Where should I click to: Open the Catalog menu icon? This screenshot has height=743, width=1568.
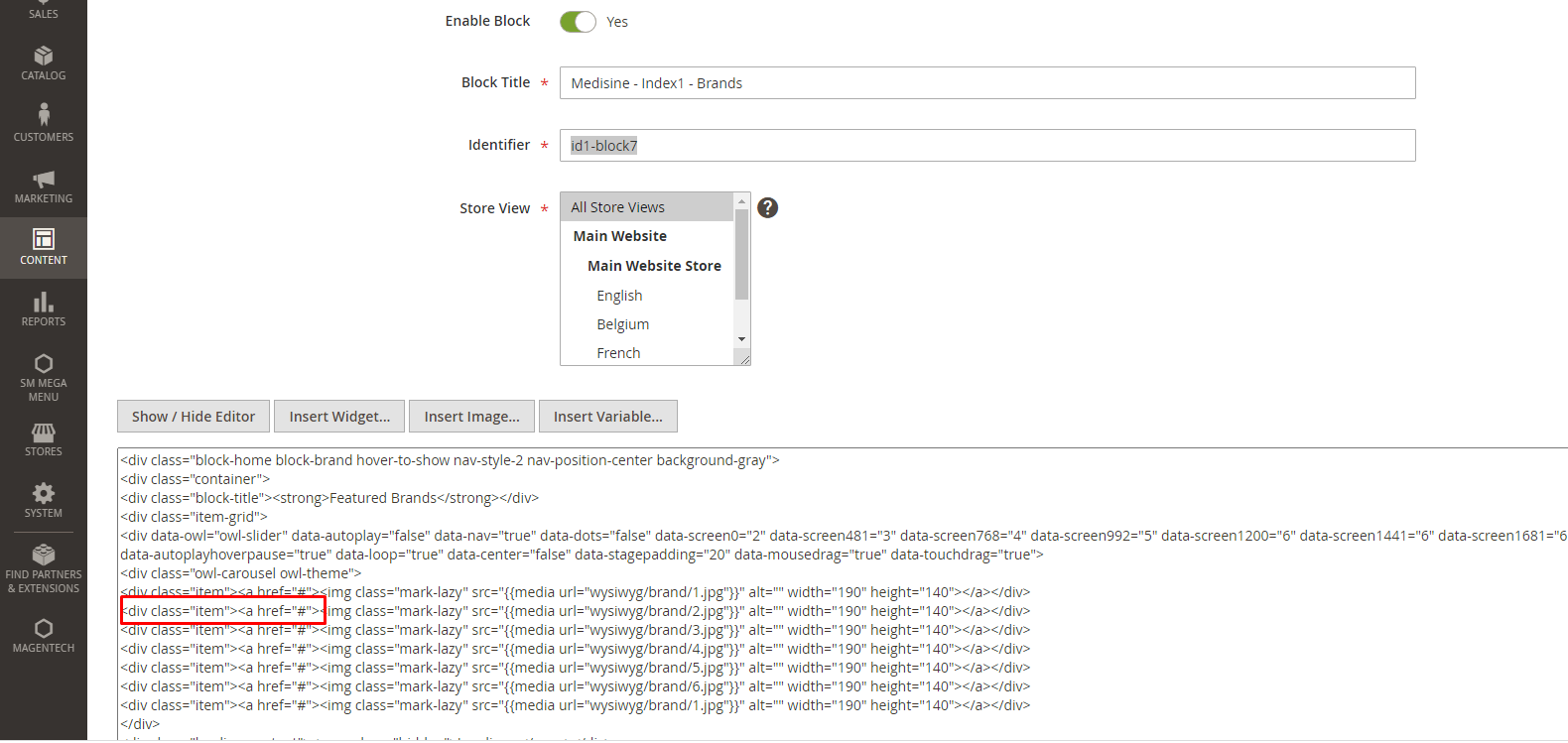pos(44,56)
